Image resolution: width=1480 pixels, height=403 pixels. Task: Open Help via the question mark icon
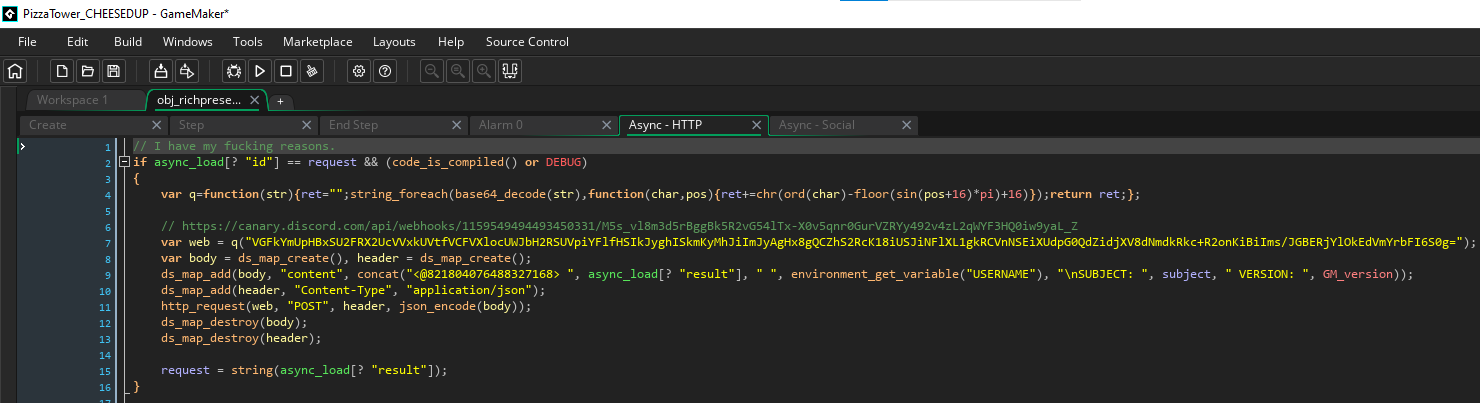(384, 71)
